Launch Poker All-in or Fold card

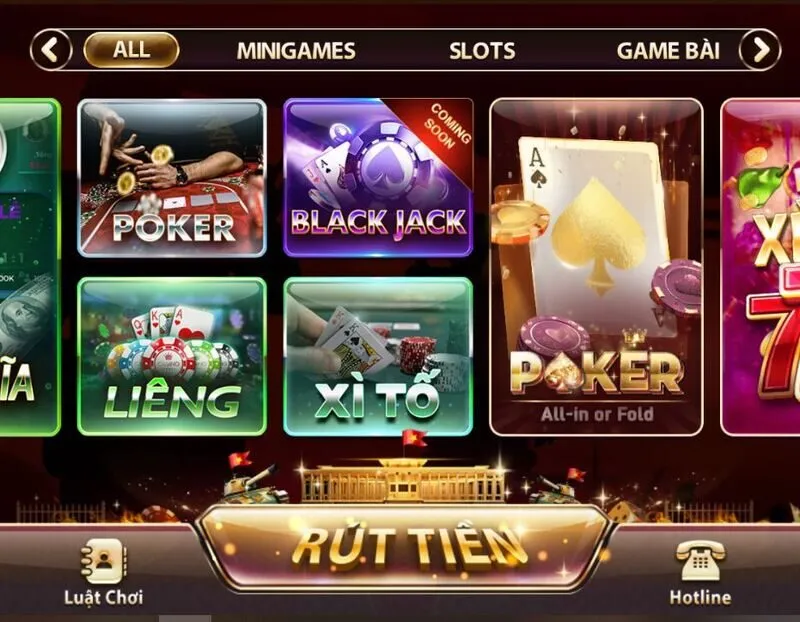pyautogui.click(x=596, y=267)
